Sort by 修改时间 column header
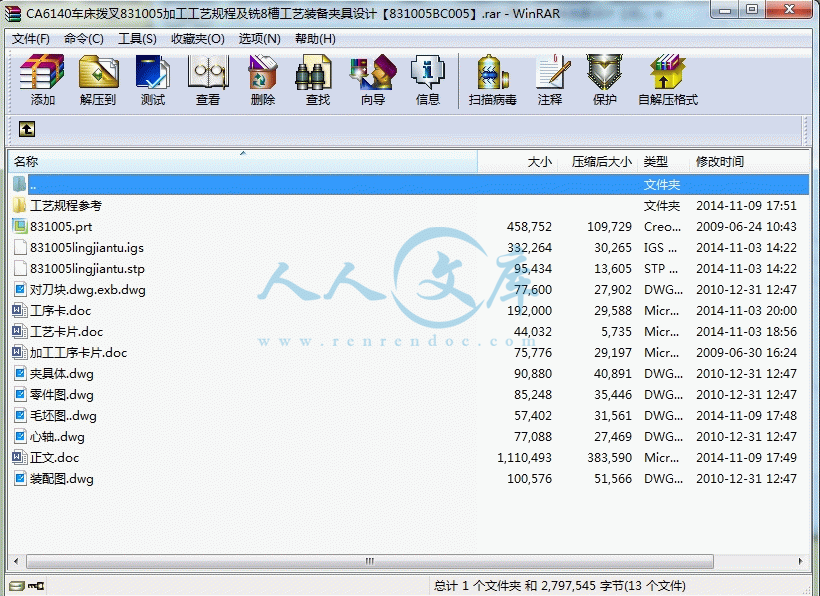This screenshot has width=820, height=596. point(749,162)
